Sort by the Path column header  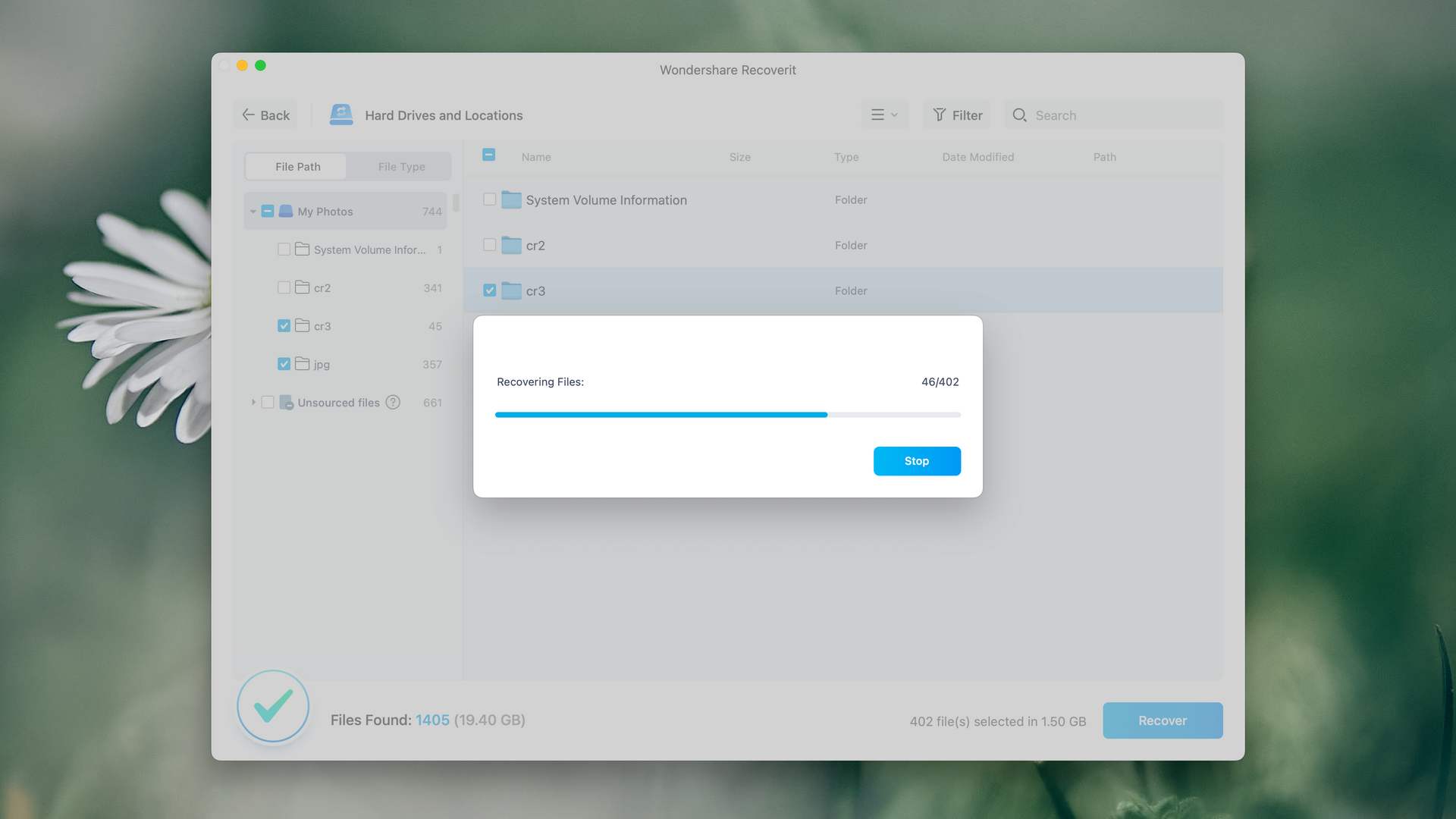pos(1104,157)
